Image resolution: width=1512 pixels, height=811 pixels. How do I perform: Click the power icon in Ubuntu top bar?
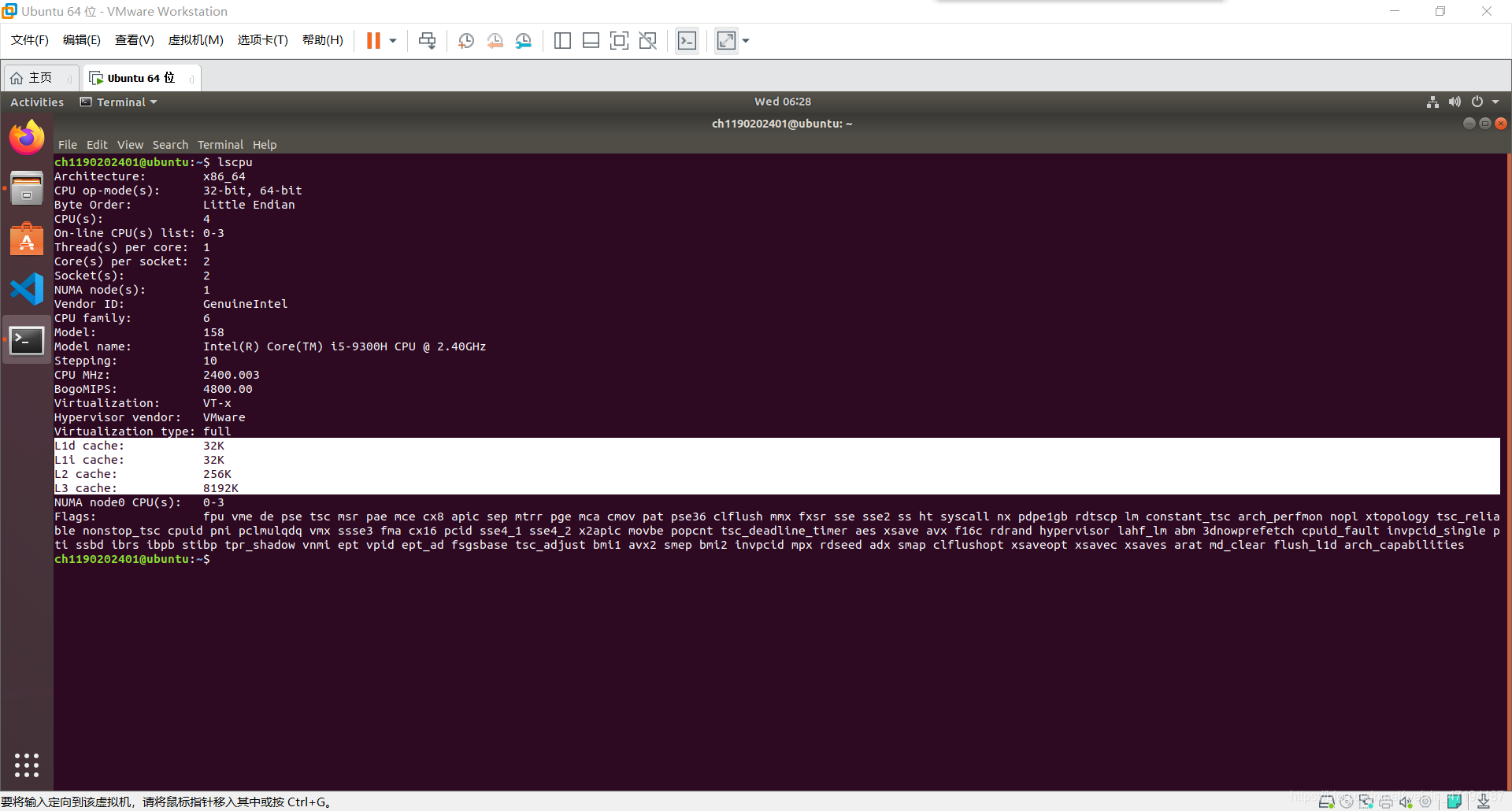[x=1477, y=102]
